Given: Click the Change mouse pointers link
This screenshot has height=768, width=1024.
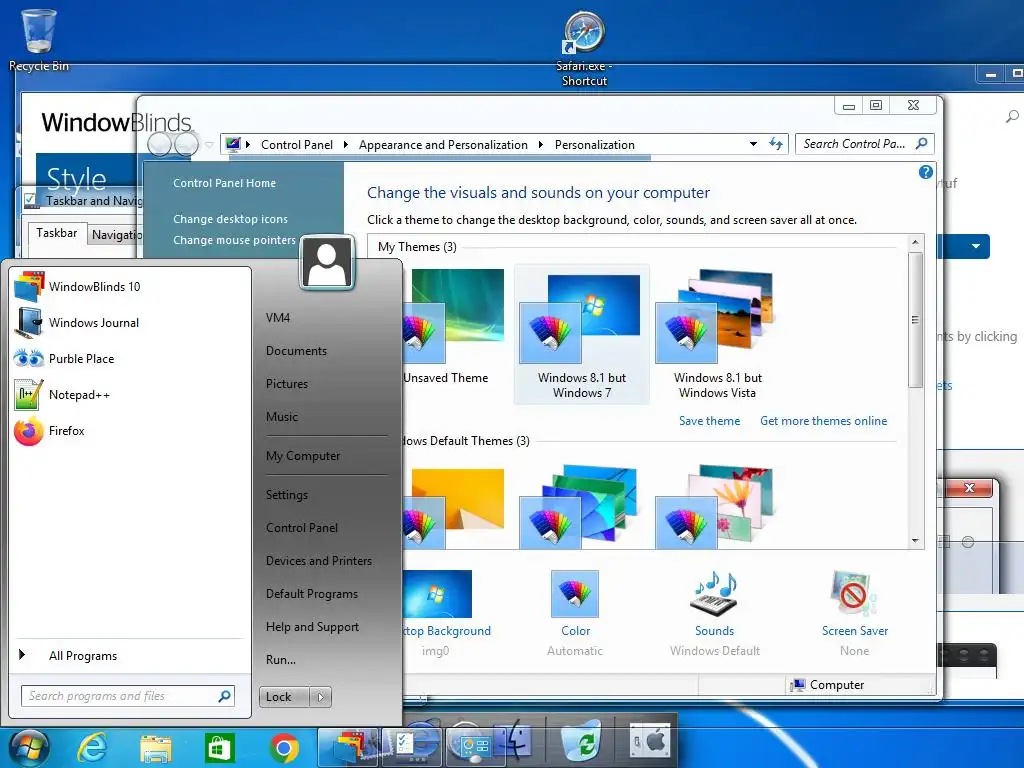Looking at the screenshot, I should [x=234, y=240].
